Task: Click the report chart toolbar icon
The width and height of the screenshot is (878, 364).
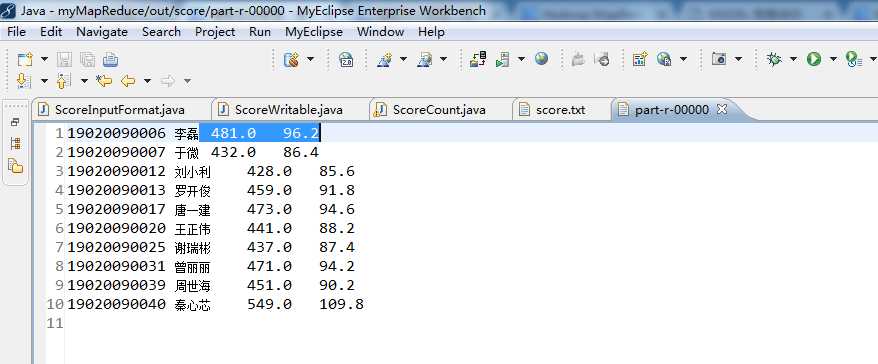Action: (640, 59)
